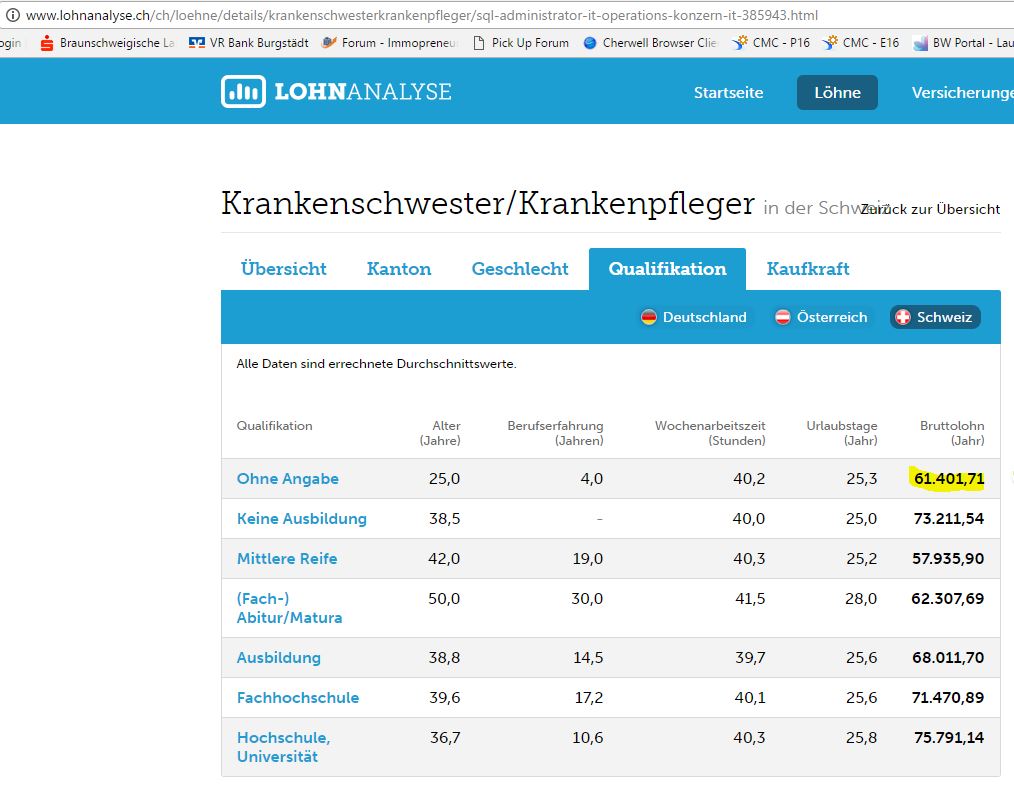The height and width of the screenshot is (796, 1014).
Task: Open the Hochschule, Universität link
Action: (283, 747)
